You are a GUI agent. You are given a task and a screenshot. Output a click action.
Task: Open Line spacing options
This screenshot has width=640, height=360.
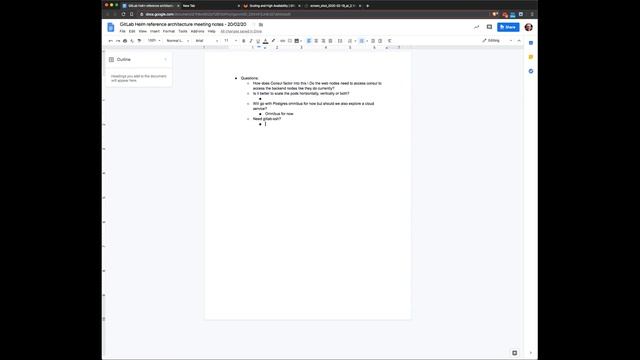[340, 41]
